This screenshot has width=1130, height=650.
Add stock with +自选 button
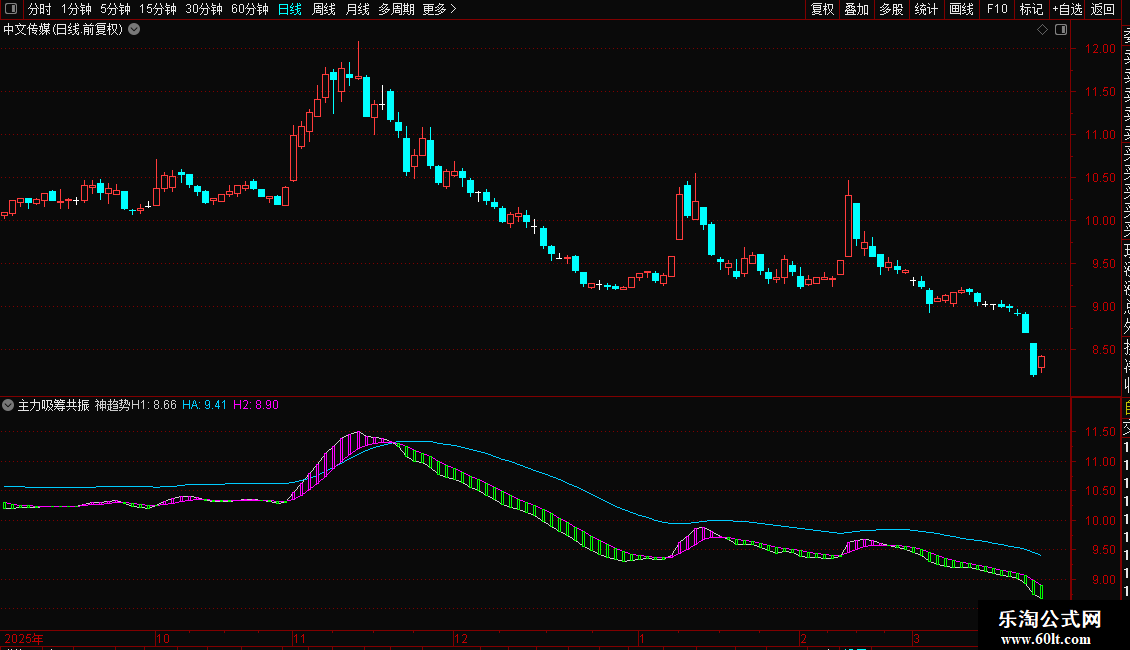1068,9
